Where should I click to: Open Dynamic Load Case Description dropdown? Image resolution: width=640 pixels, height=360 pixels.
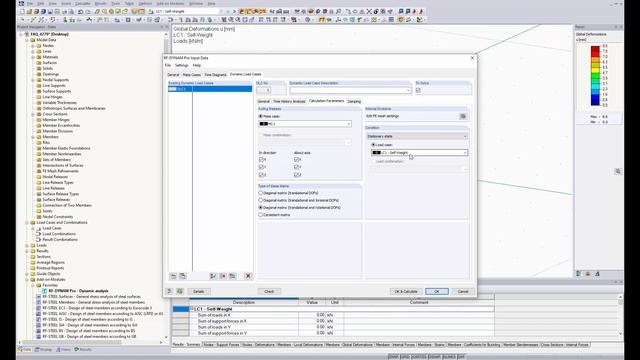(350, 90)
